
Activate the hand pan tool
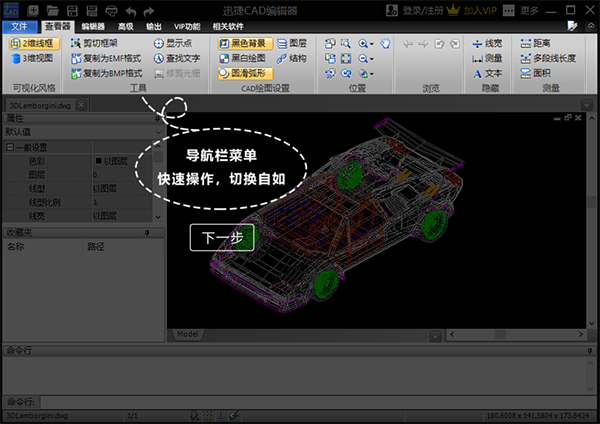(385, 43)
